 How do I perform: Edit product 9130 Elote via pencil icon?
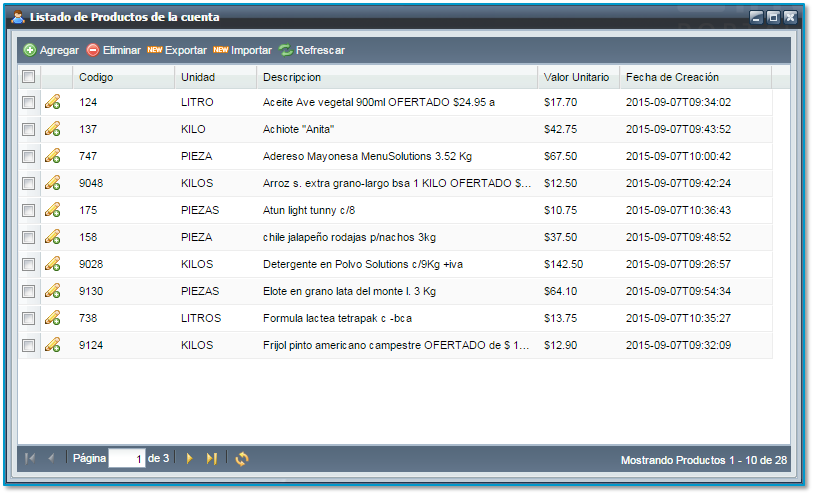tap(52, 291)
